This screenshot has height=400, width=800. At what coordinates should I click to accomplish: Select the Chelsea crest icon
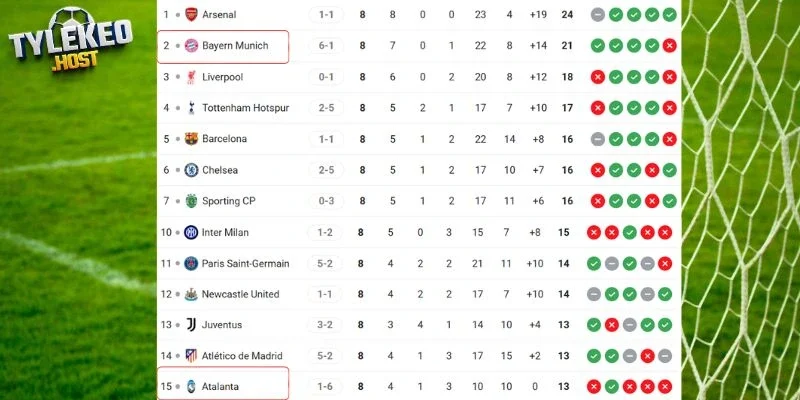(192, 170)
